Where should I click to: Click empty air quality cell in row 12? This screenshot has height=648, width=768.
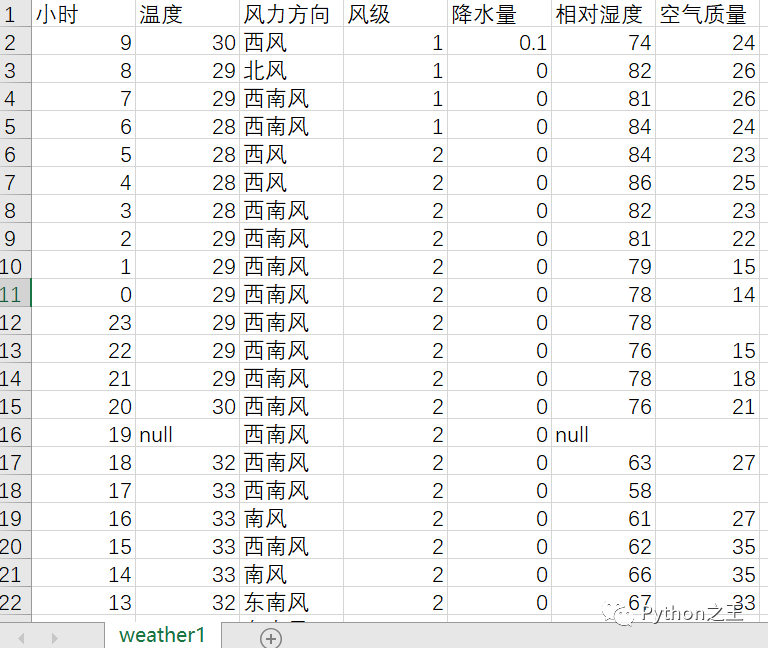click(707, 322)
